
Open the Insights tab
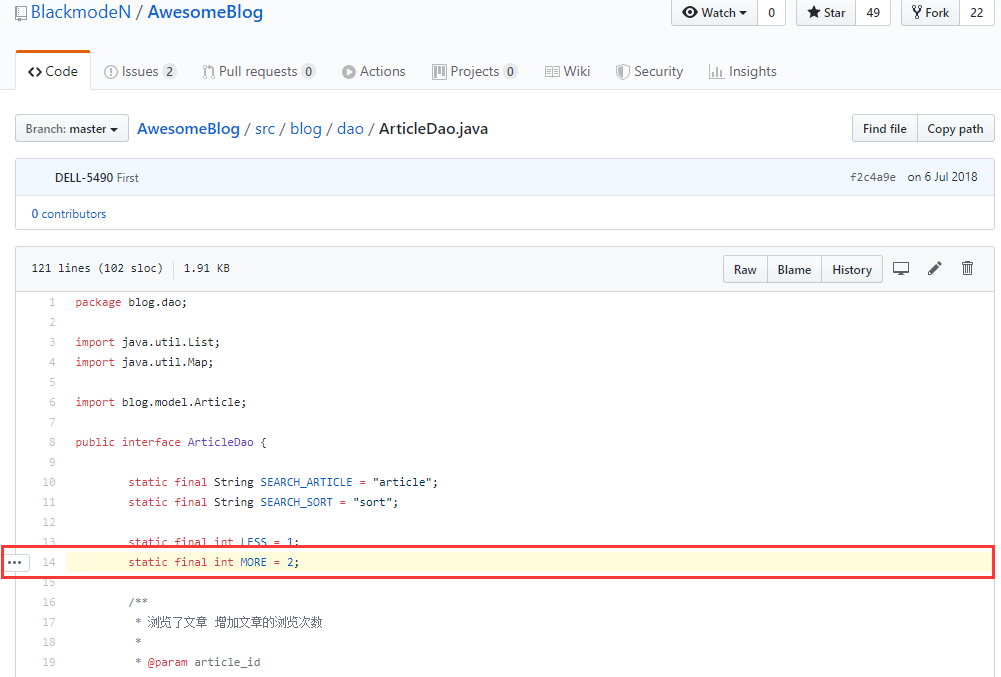pos(743,72)
